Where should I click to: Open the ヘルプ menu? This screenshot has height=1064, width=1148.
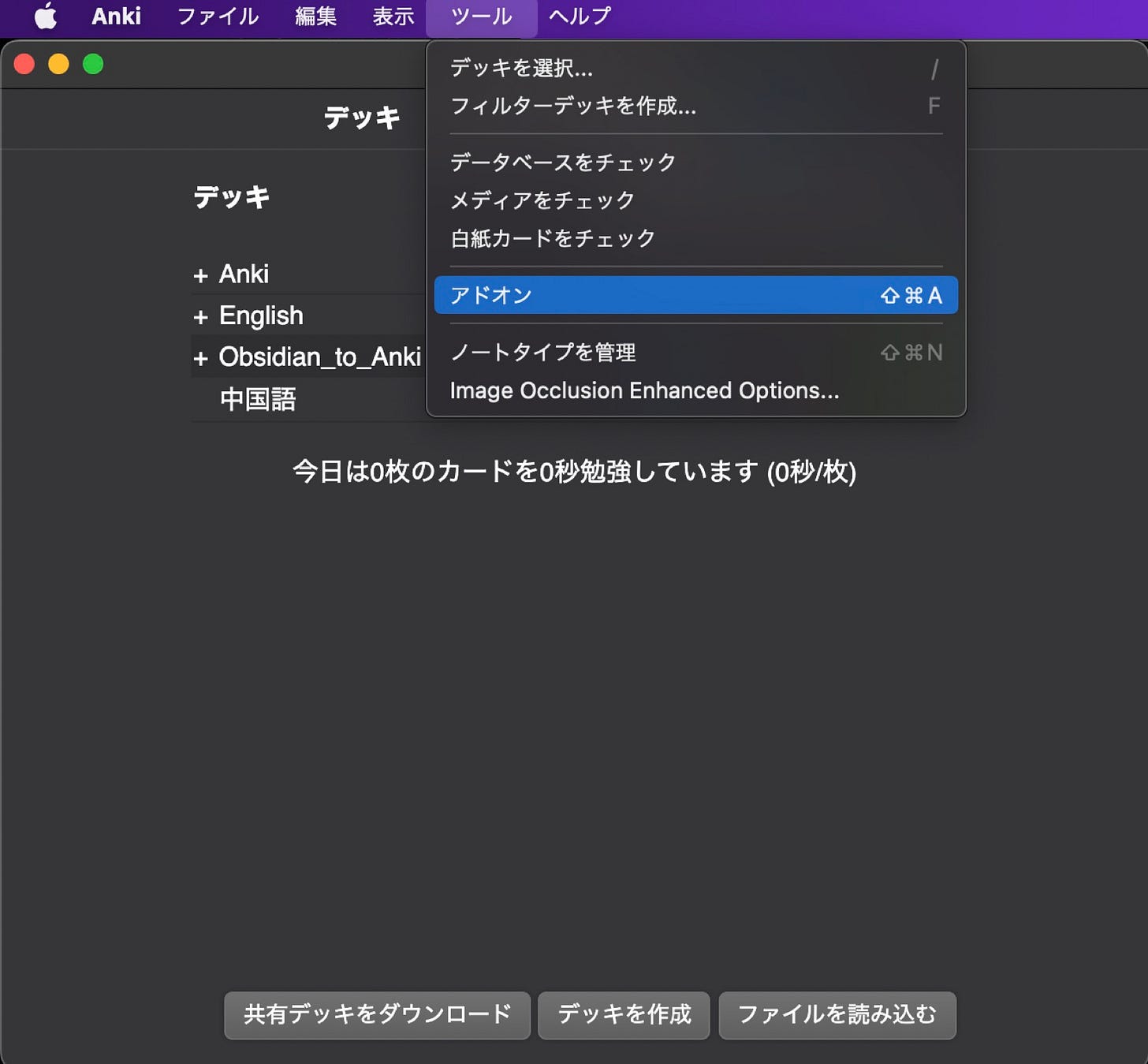[x=580, y=16]
